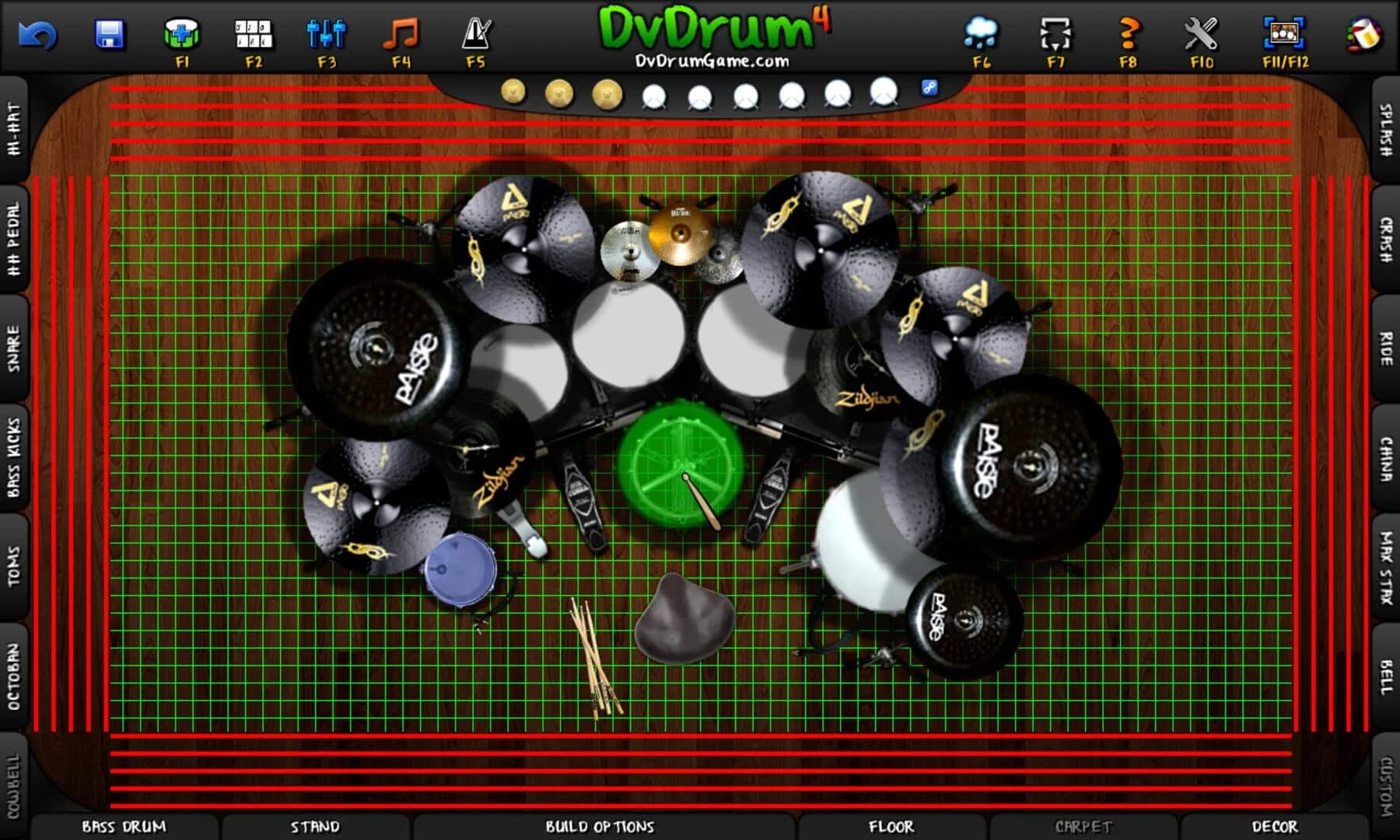1400x840 pixels.
Task: Toggle fullscreen mode with F7 icon
Action: [x=1055, y=33]
